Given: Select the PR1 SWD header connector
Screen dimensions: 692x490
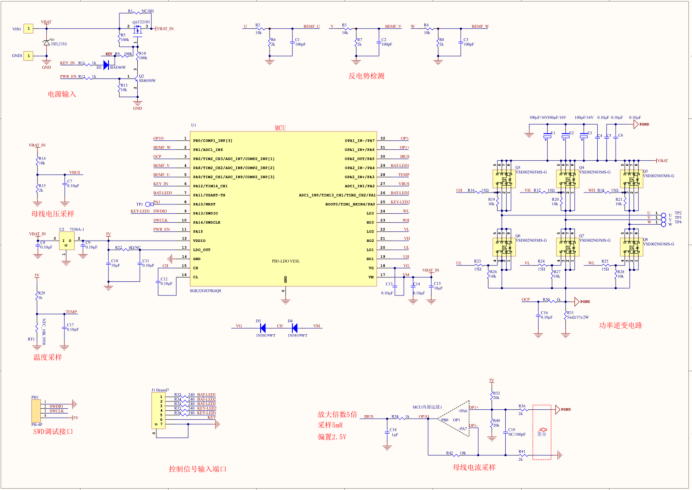Looking at the screenshot, I should tap(36, 411).
